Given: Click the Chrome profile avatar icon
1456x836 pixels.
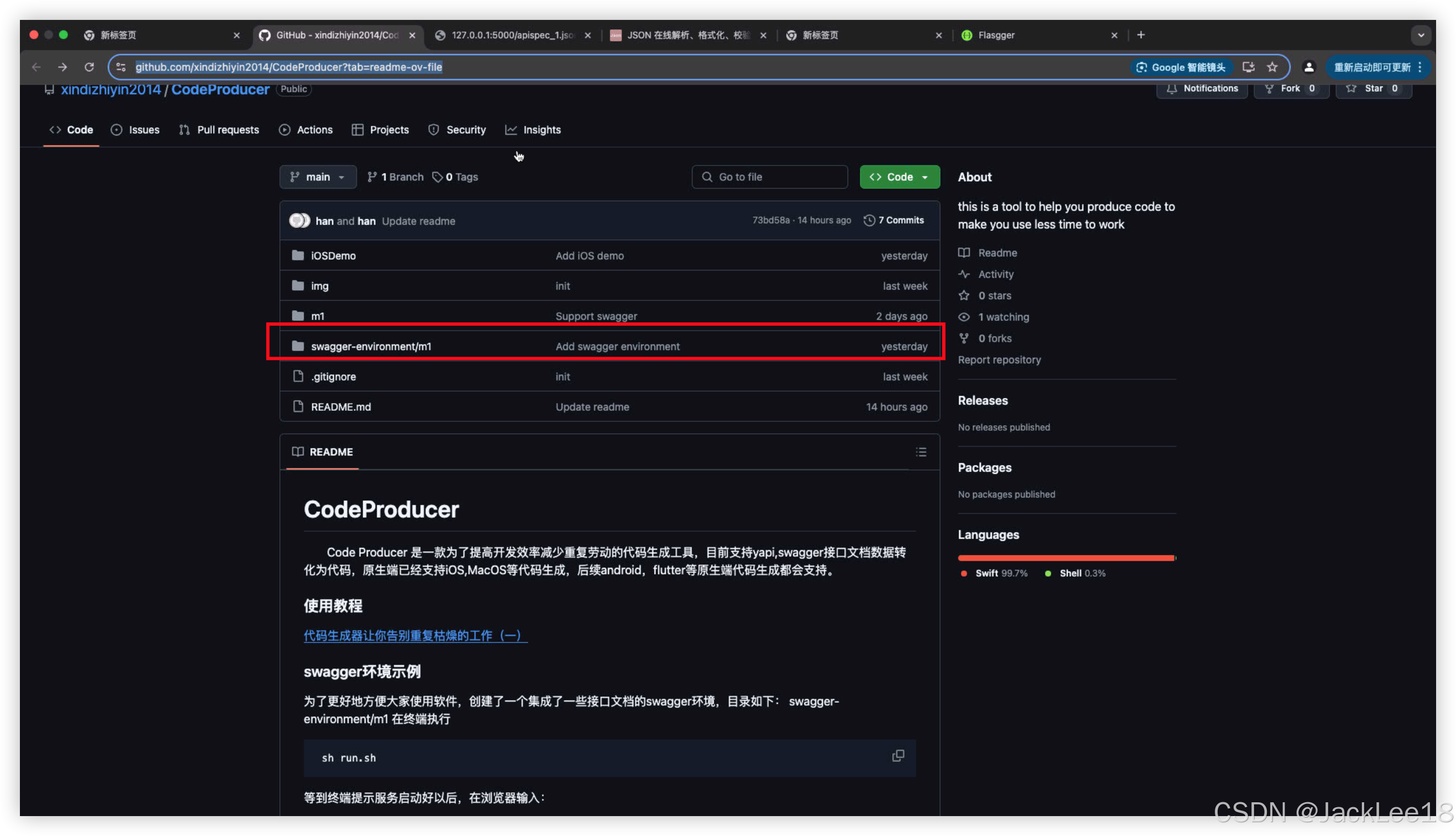Looking at the screenshot, I should coord(1308,67).
